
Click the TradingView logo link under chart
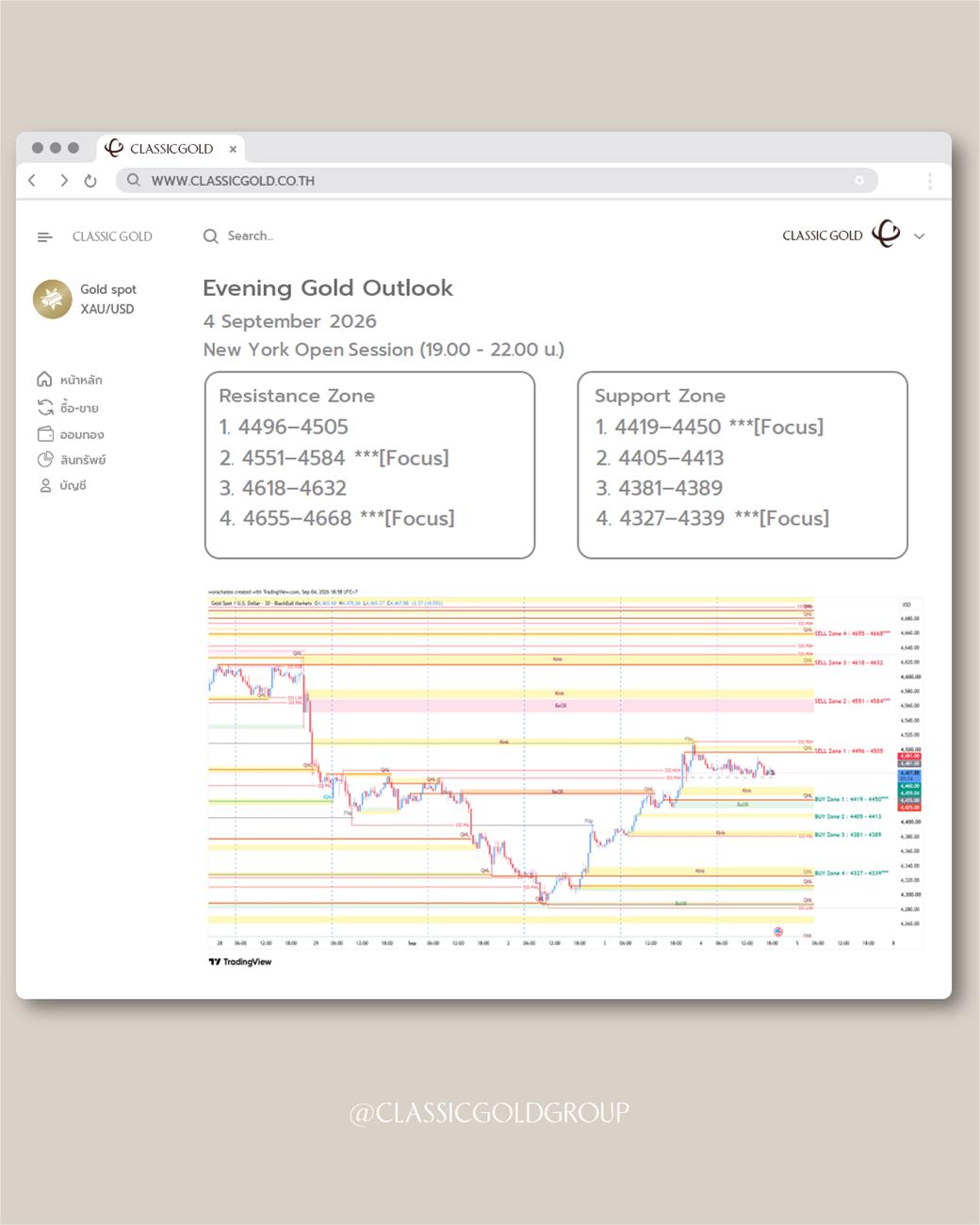(240, 962)
